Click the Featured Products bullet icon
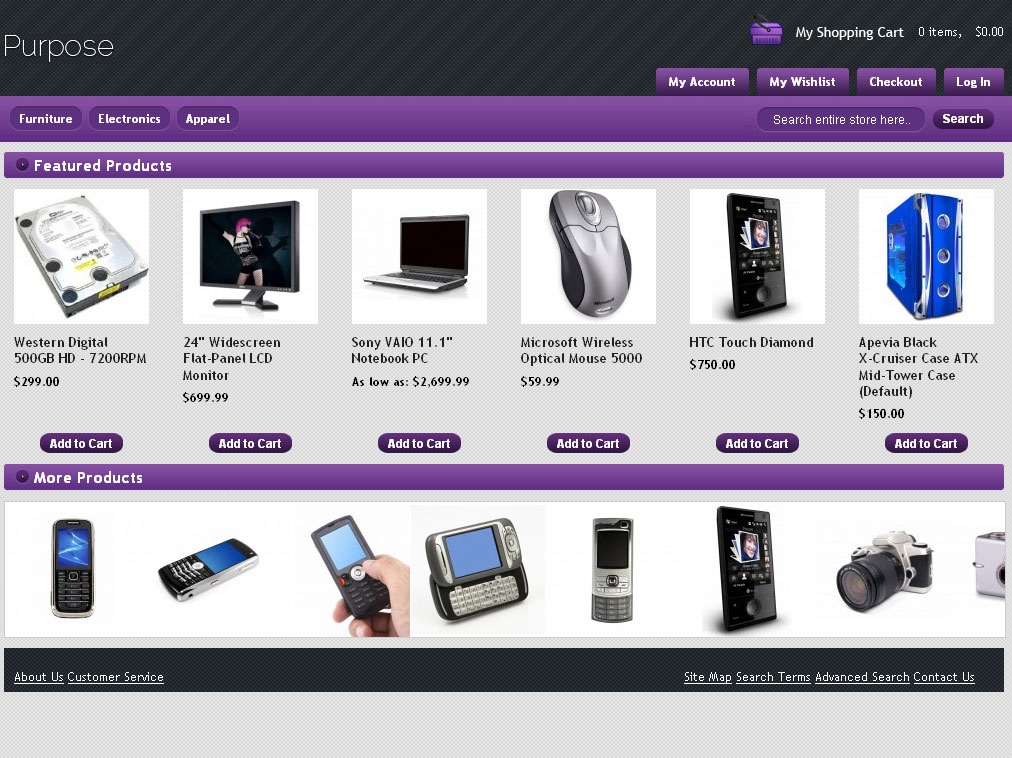The height and width of the screenshot is (758, 1012). pyautogui.click(x=22, y=165)
